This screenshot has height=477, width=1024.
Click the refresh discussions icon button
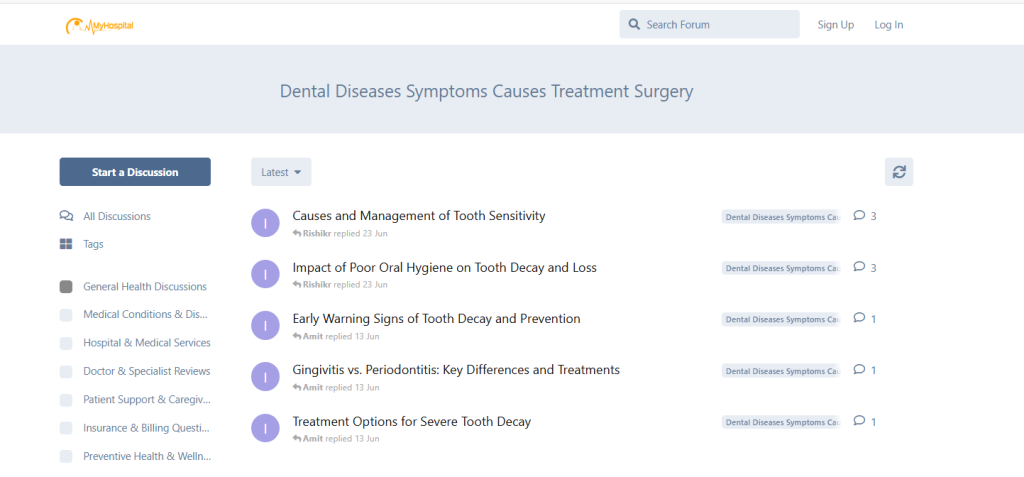coord(898,172)
